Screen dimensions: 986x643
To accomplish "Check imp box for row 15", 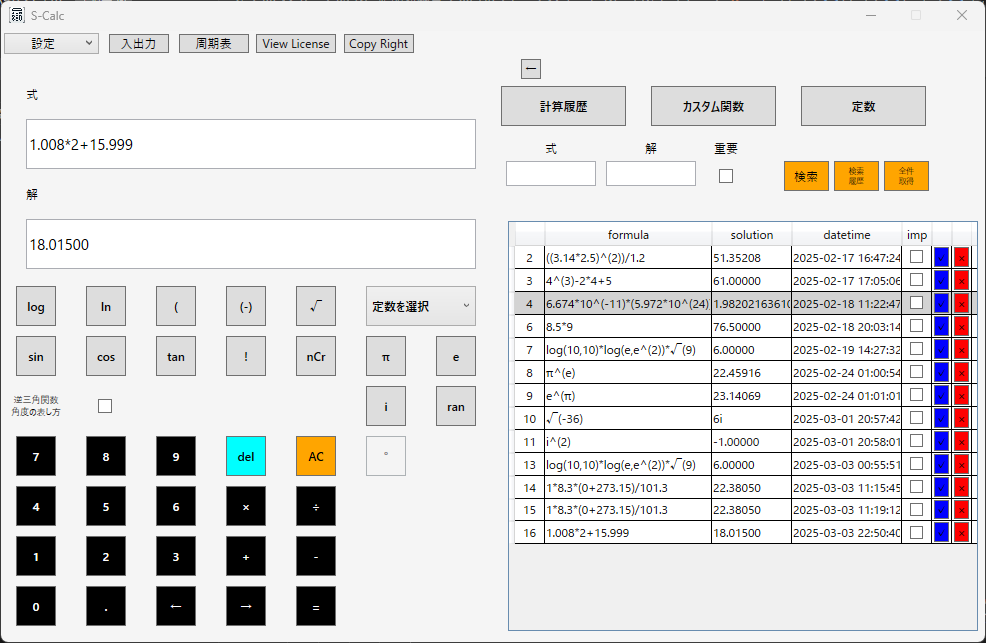I will point(917,509).
